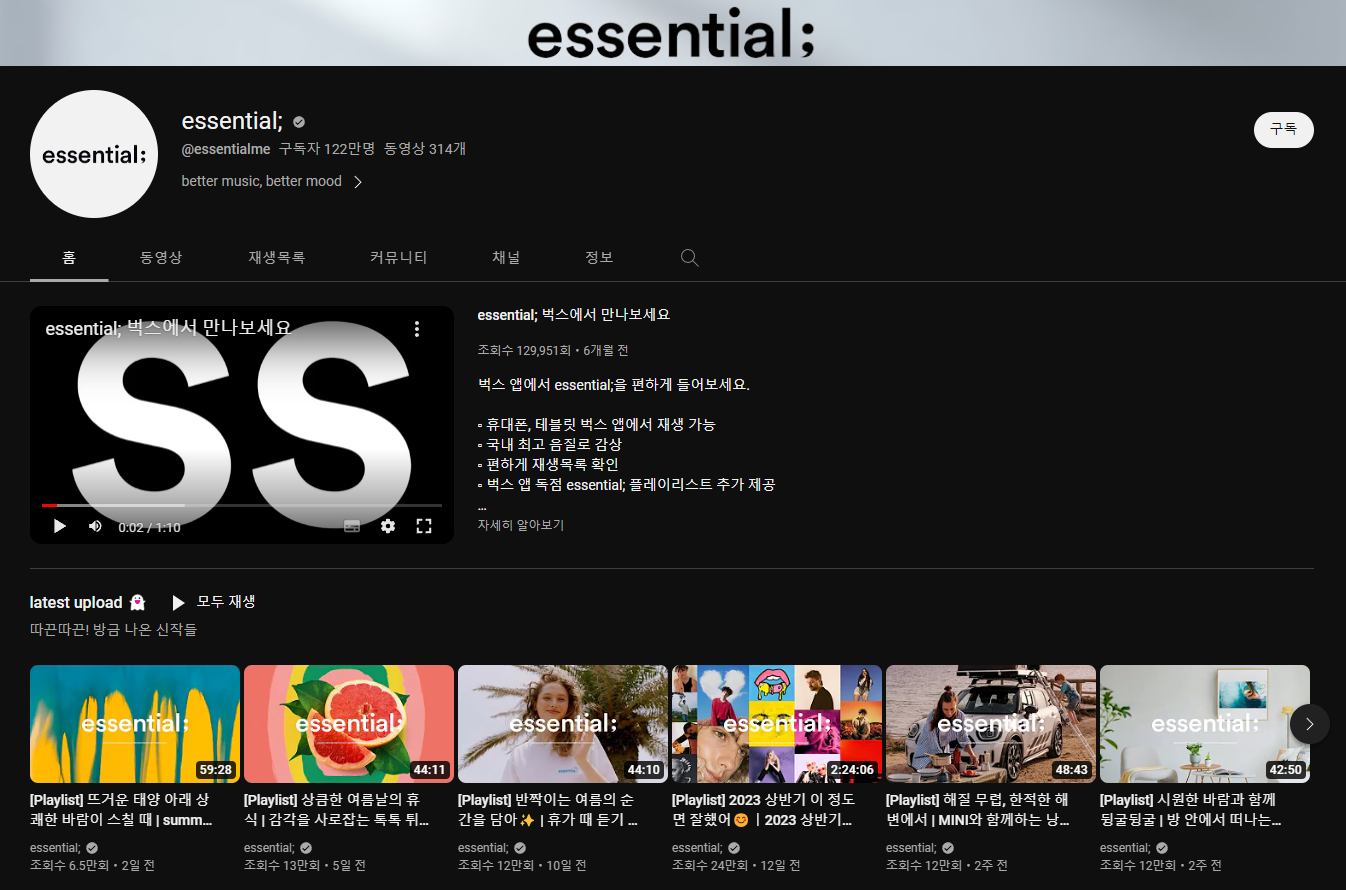Click the verified badge beside channel name
This screenshot has height=890, width=1346.
pyautogui.click(x=299, y=122)
